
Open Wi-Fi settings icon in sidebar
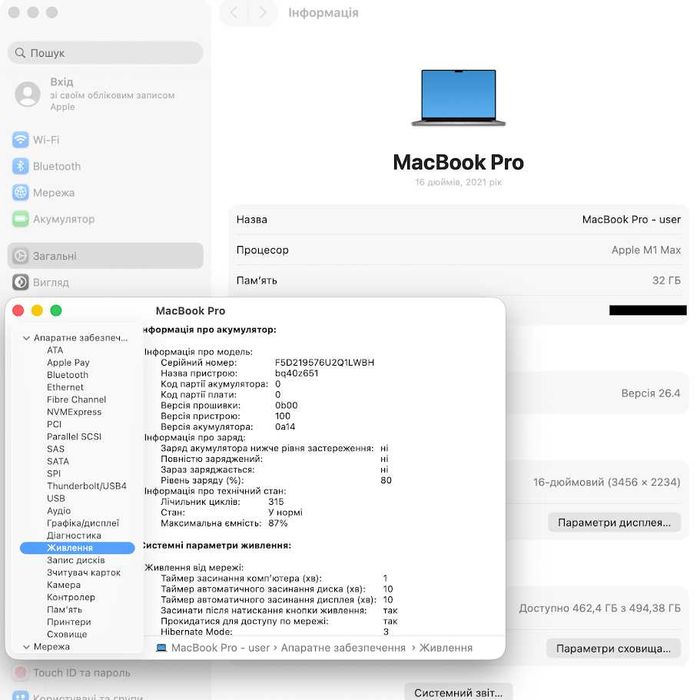[21, 140]
